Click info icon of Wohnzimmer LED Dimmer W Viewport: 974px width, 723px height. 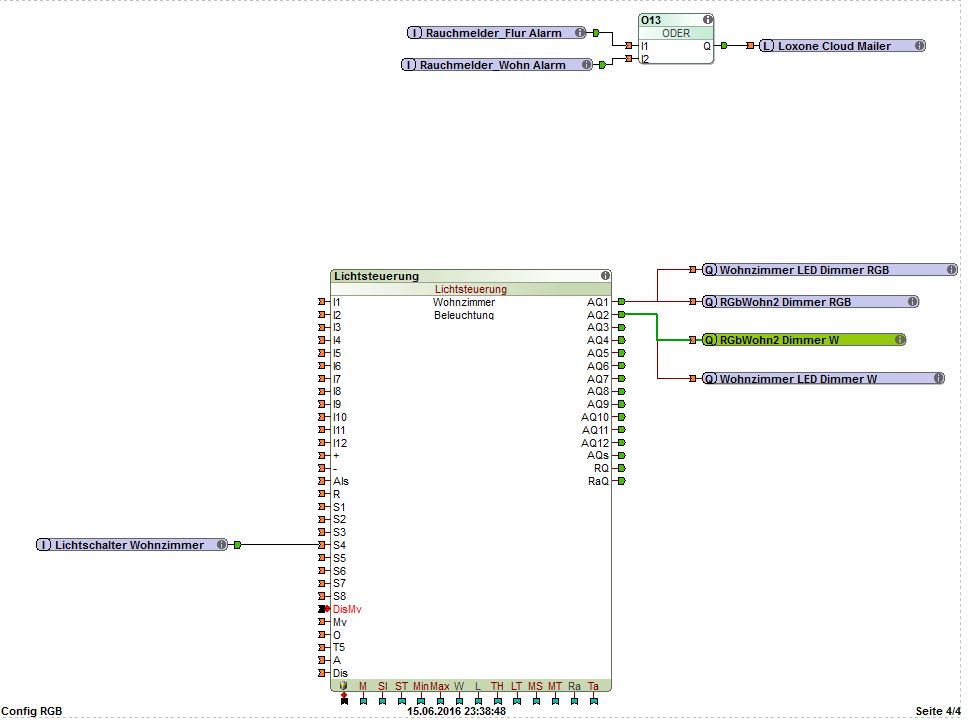(939, 378)
